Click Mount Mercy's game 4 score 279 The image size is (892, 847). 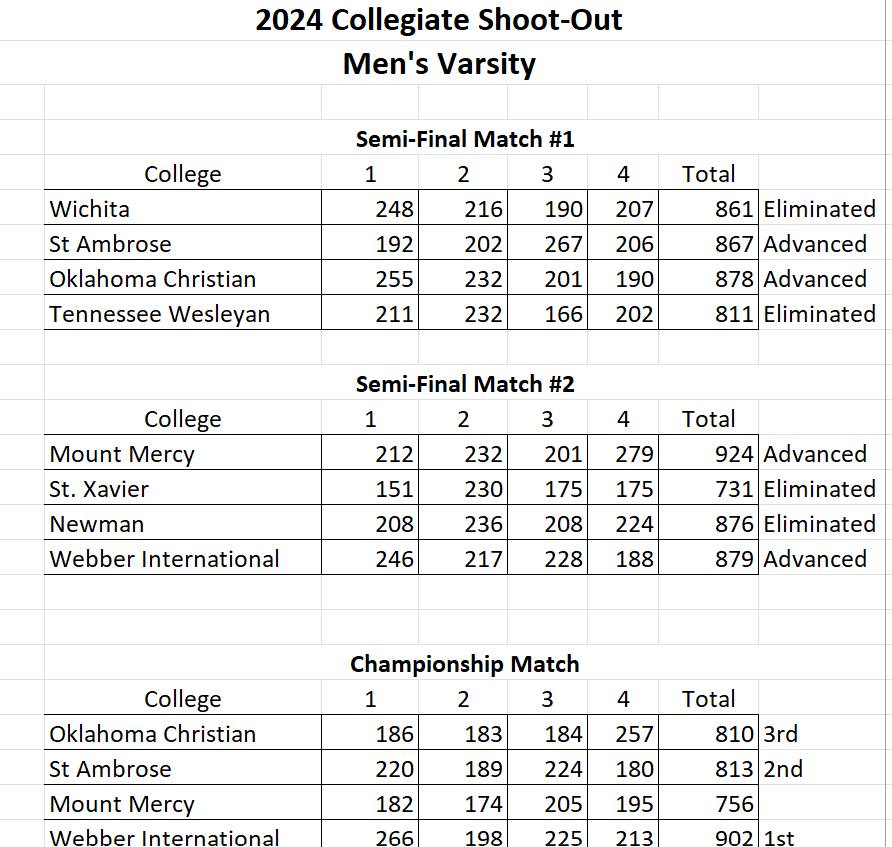click(635, 454)
